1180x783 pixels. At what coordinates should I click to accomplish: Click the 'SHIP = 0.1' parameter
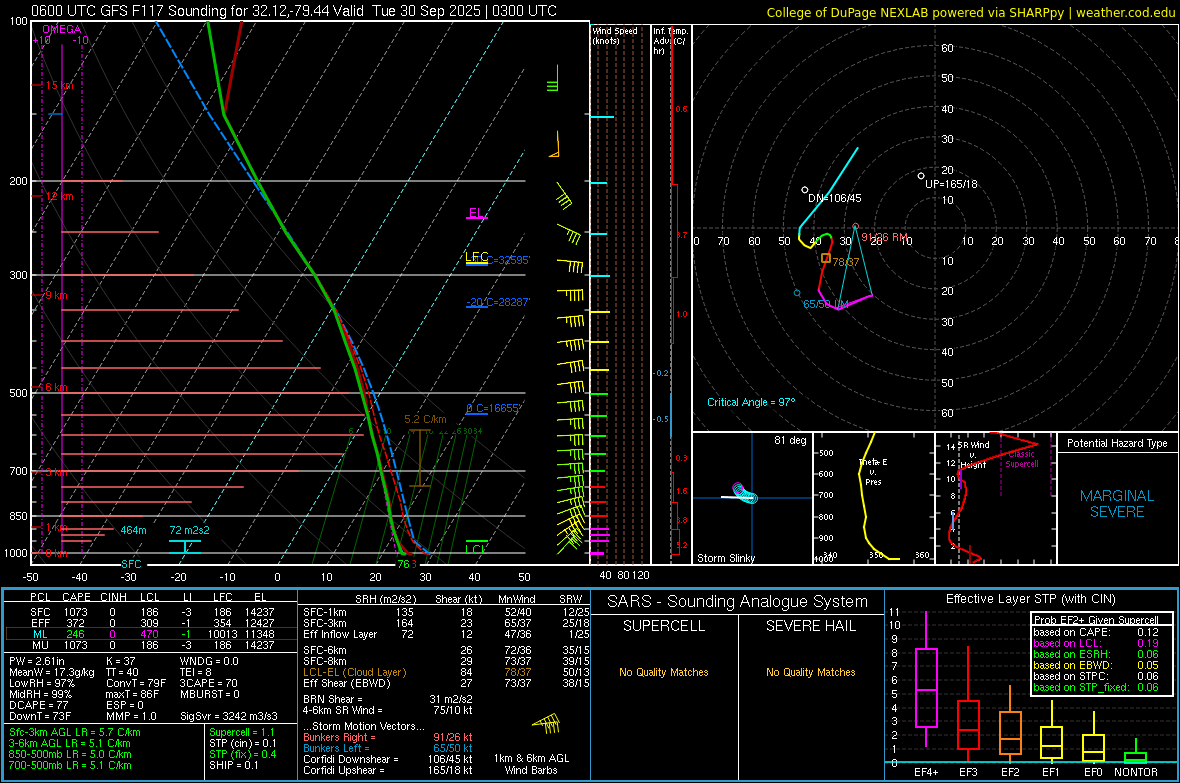pos(233,765)
